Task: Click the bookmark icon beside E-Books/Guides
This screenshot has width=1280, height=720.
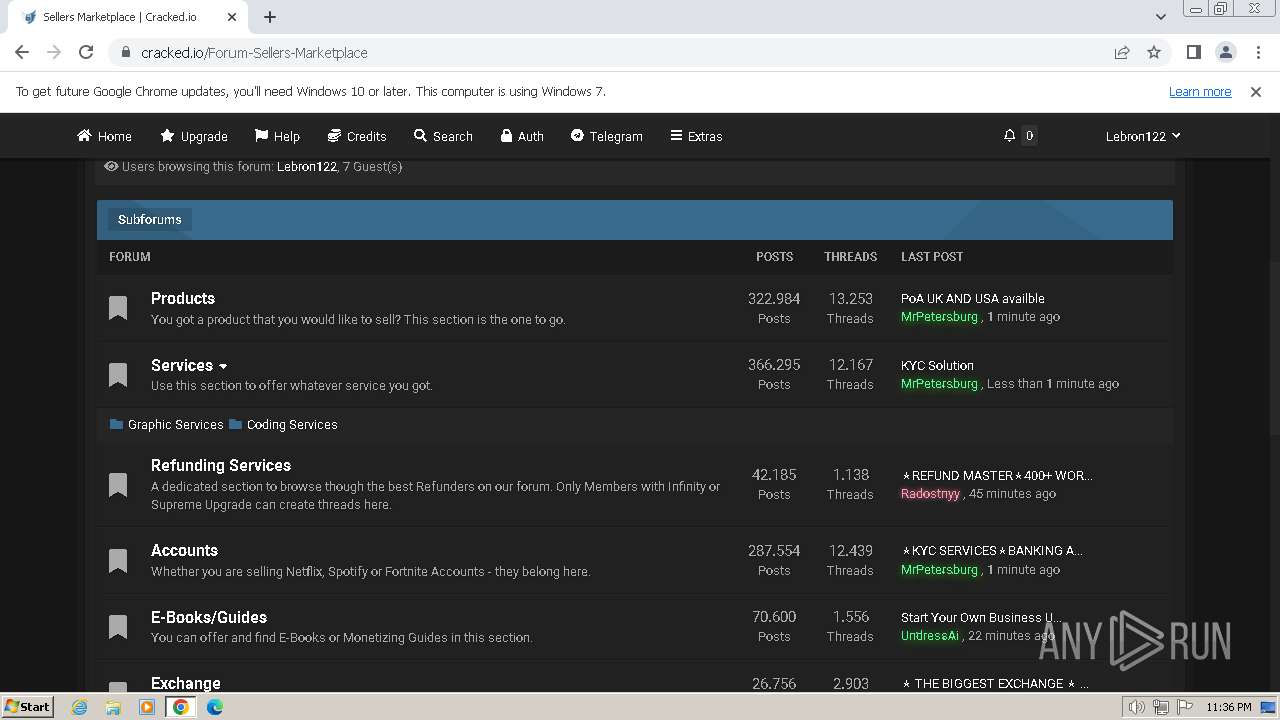Action: [x=118, y=627]
